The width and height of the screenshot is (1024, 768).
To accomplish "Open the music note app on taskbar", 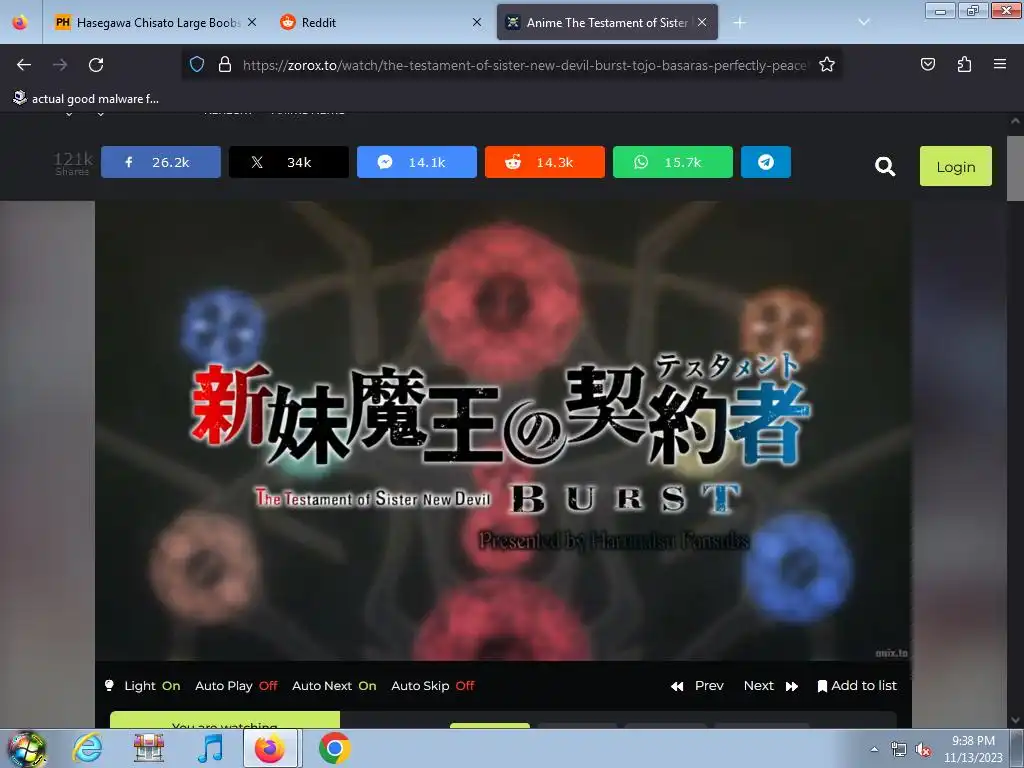I will pos(210,748).
